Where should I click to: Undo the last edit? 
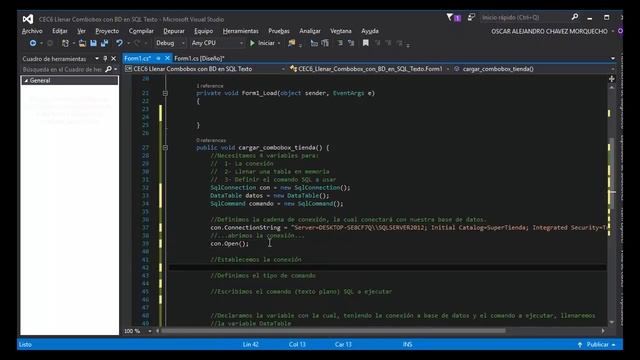click(x=119, y=43)
